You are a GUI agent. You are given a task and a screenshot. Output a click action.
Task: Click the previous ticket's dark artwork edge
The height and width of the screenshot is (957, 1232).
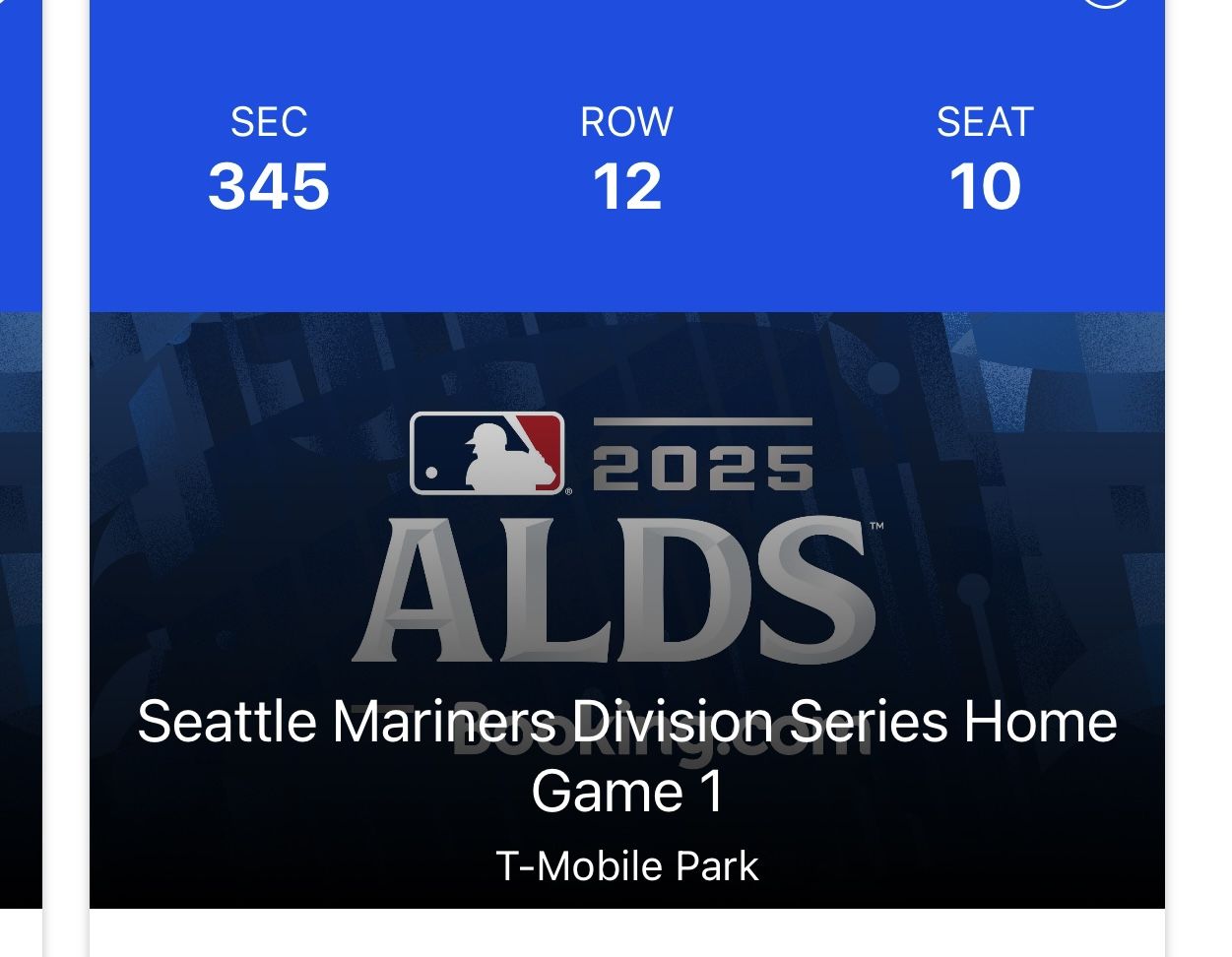[x=20, y=591]
